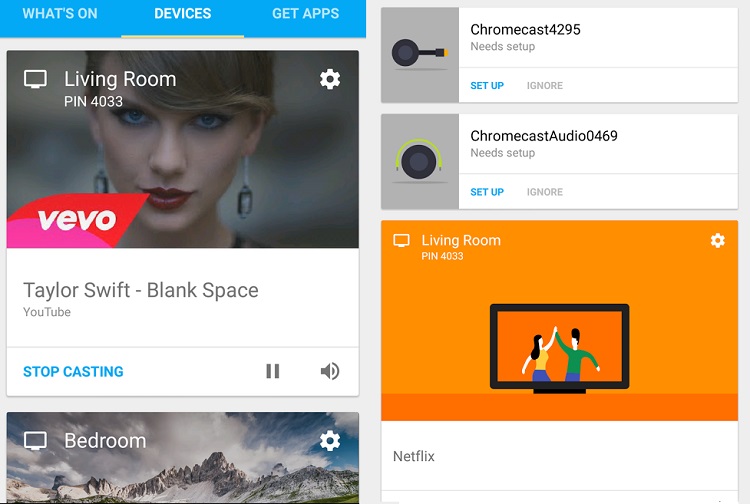Set up Chromecast4295
The width and height of the screenshot is (750, 504).
(487, 86)
